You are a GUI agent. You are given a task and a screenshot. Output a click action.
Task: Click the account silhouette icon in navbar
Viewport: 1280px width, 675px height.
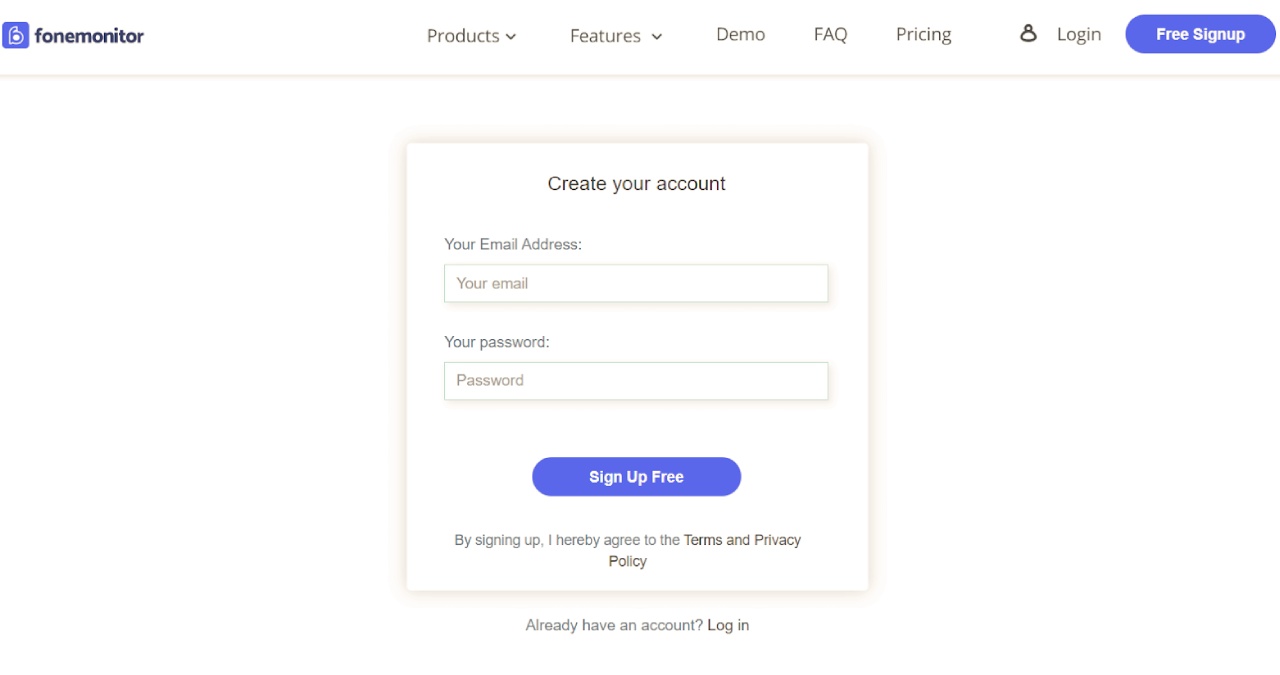[x=1028, y=33]
